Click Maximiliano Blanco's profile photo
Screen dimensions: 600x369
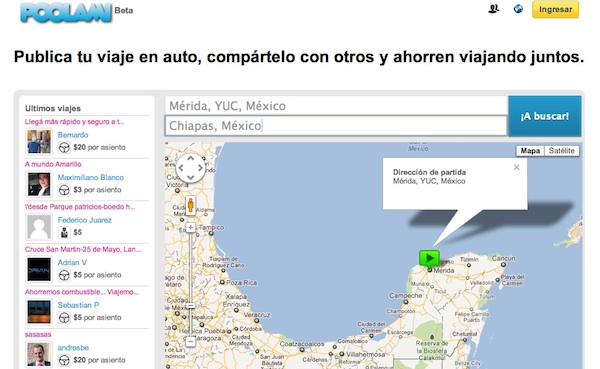(x=39, y=184)
